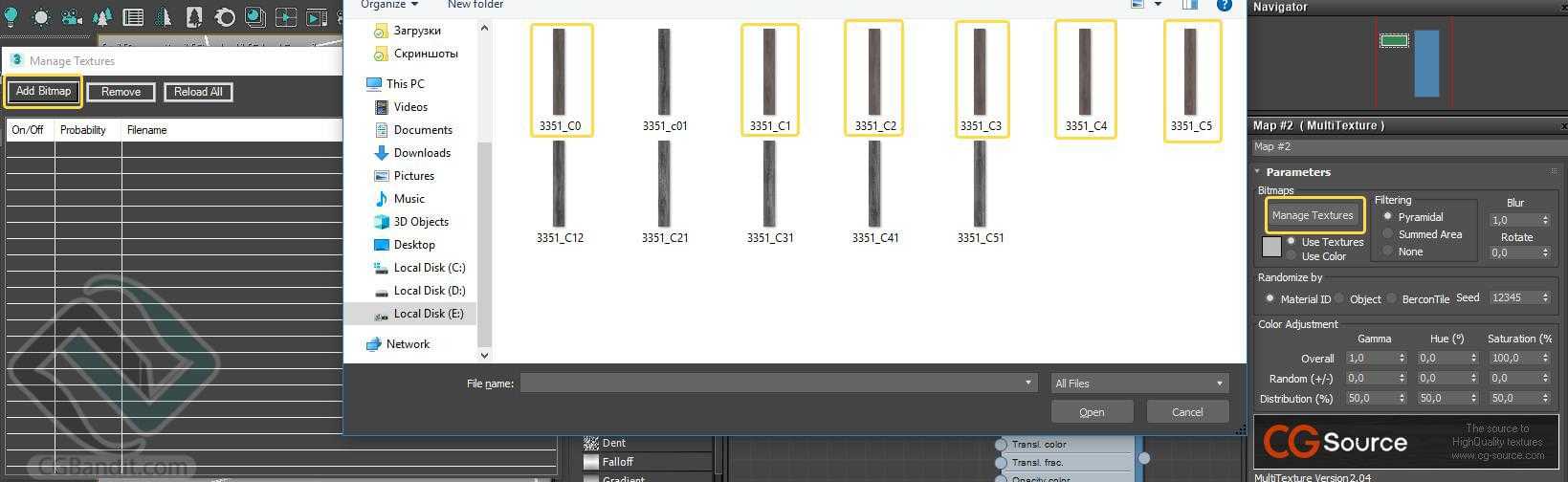The height and width of the screenshot is (482, 1568).
Task: Collapse the Parameters rollout
Action: [1297, 172]
